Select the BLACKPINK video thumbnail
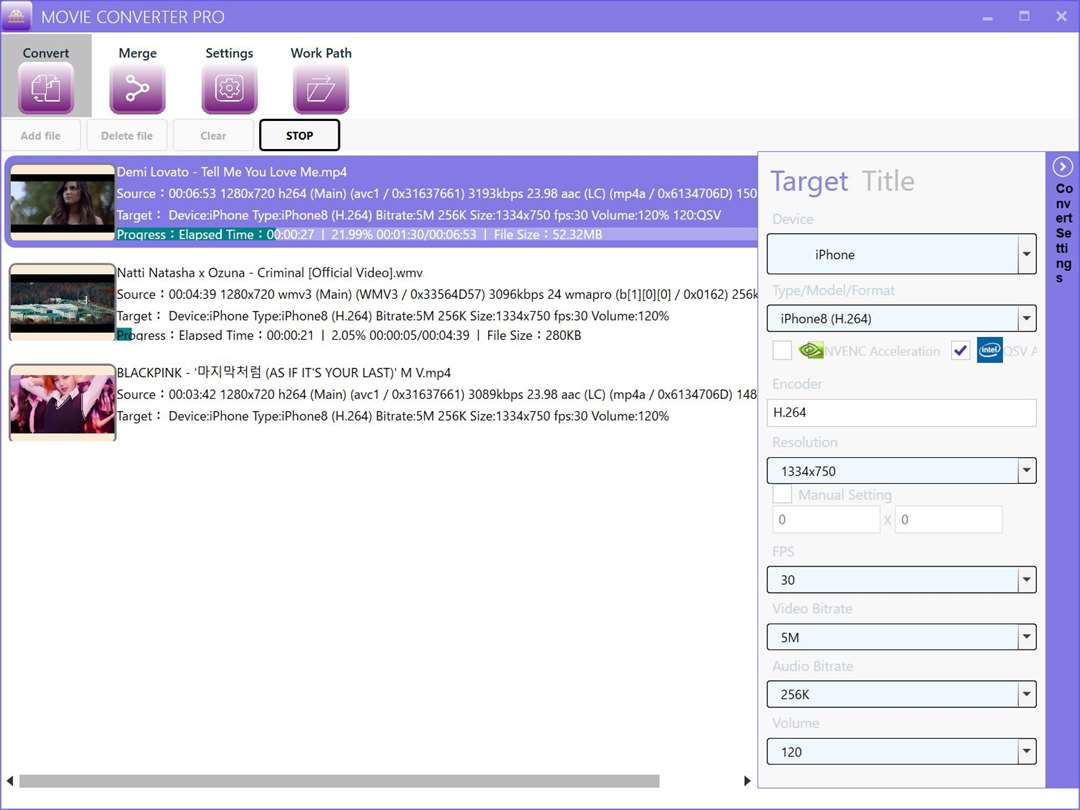Image resolution: width=1080 pixels, height=810 pixels. (62, 403)
